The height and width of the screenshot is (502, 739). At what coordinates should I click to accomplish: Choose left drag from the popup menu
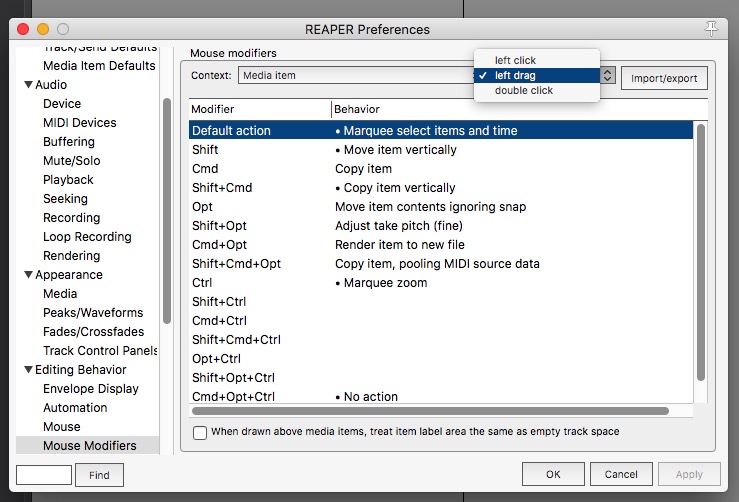[x=536, y=75]
